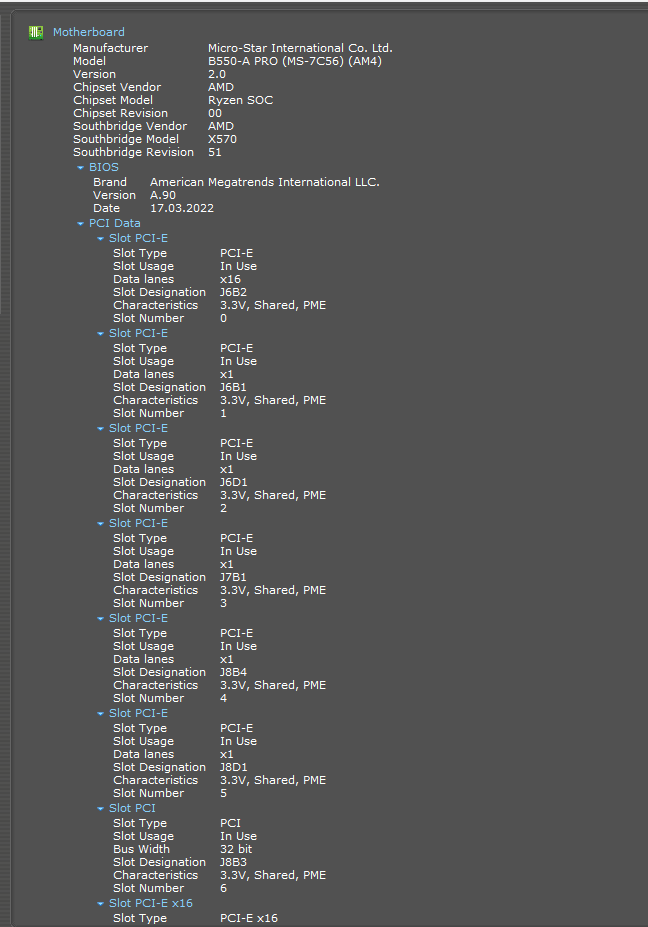
Task: Collapse the PCI Data section arrow
Action: (80, 223)
